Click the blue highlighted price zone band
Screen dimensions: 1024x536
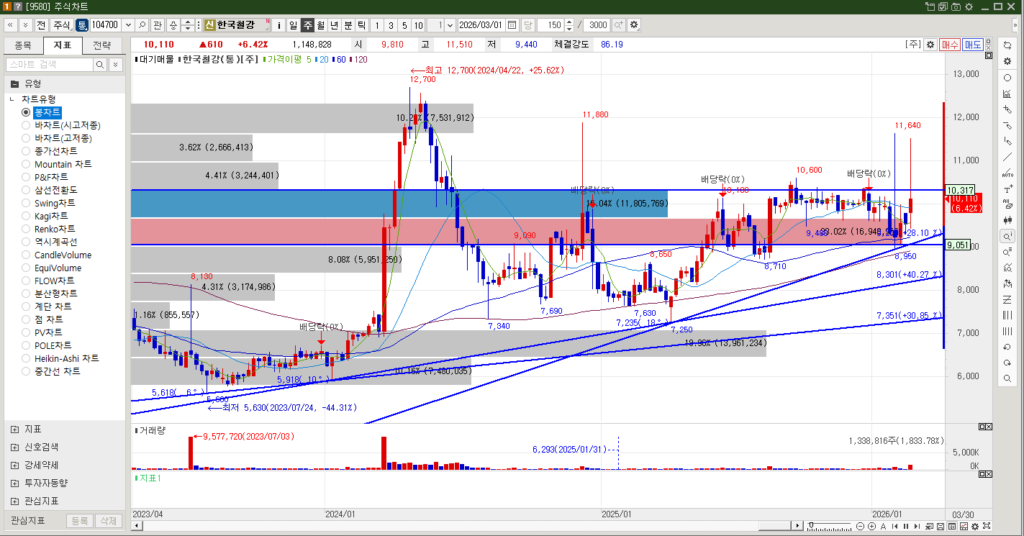(x=300, y=205)
